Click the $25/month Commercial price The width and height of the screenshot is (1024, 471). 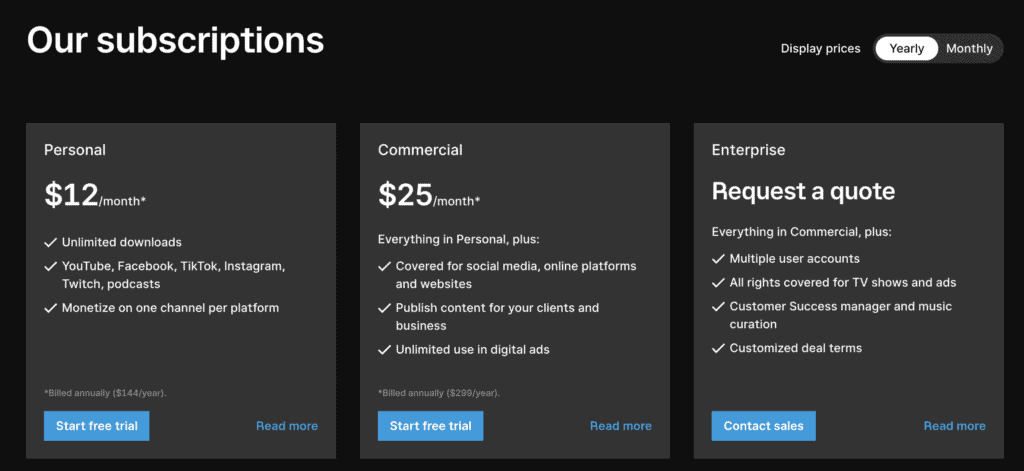(429, 195)
